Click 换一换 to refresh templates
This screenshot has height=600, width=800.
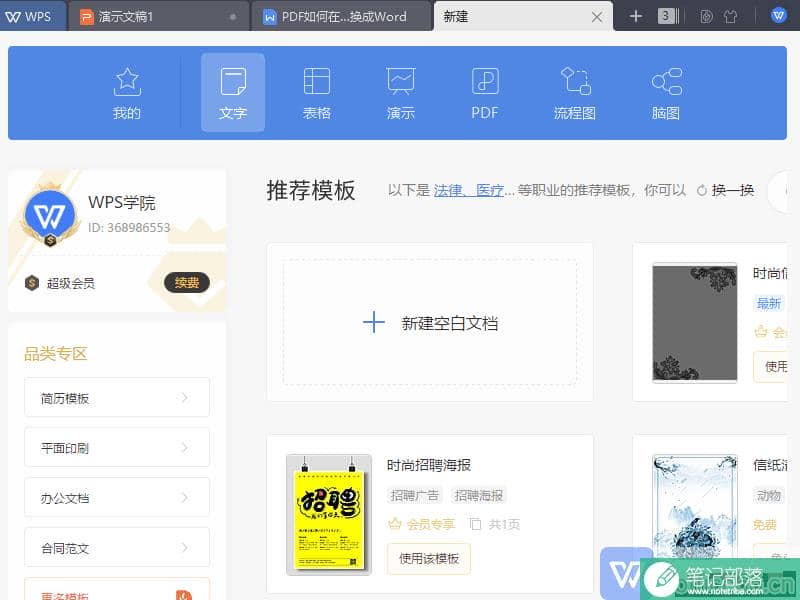726,190
